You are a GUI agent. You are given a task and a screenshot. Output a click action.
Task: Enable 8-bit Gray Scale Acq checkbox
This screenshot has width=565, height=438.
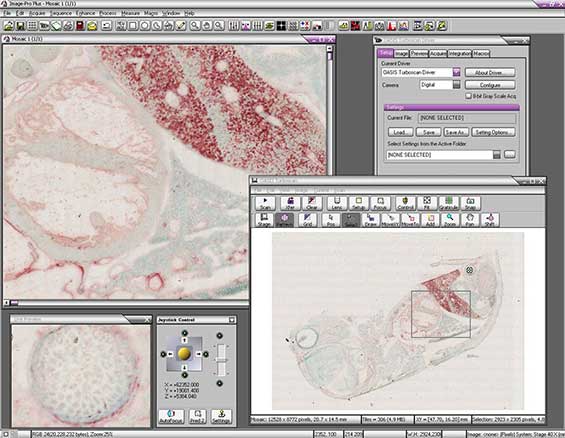pos(468,96)
